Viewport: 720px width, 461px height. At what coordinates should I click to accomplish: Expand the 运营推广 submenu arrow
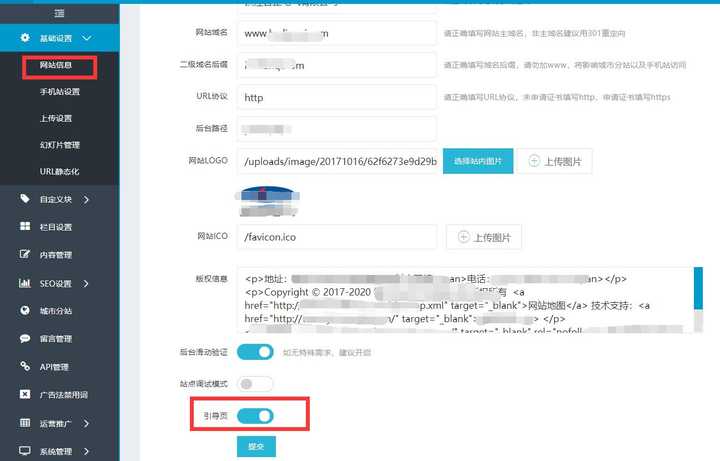[x=86, y=423]
